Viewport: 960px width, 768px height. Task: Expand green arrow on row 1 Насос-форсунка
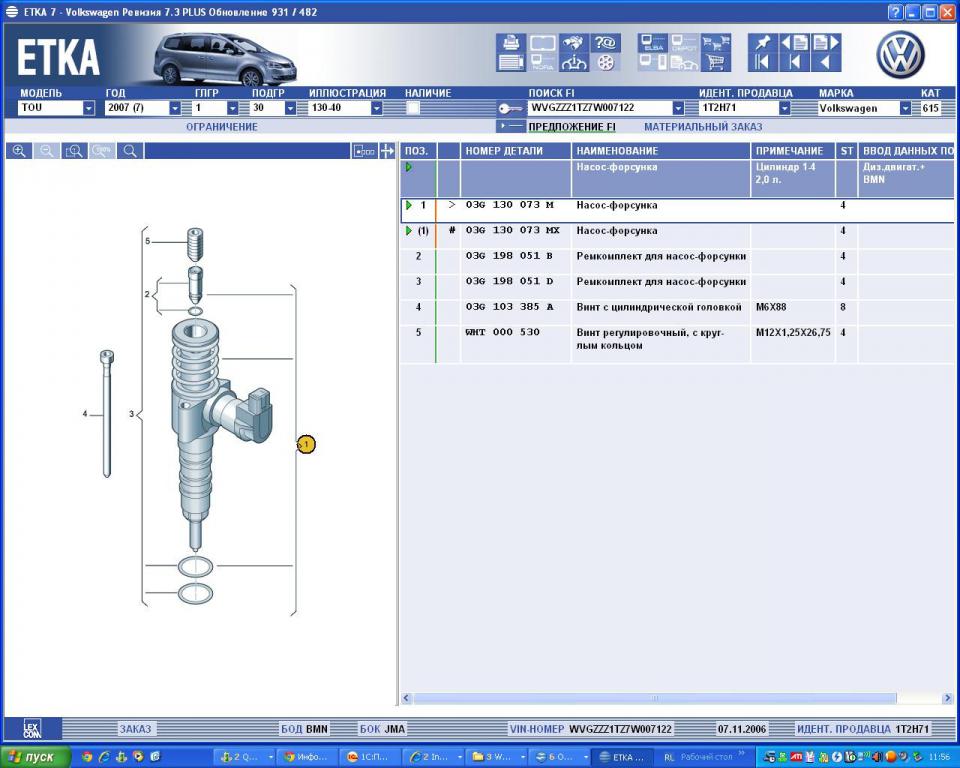(x=408, y=205)
